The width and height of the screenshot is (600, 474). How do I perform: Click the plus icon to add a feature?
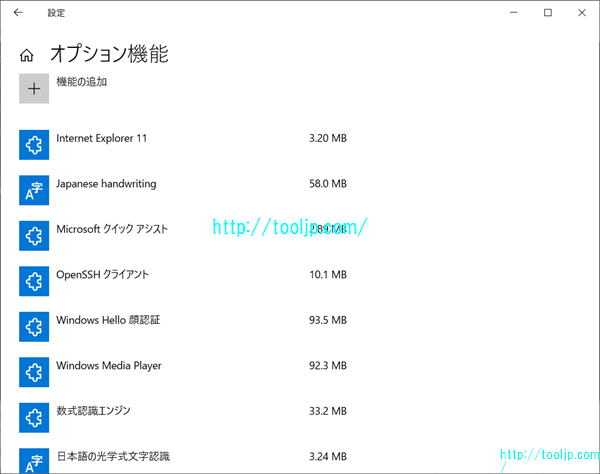(x=34, y=88)
